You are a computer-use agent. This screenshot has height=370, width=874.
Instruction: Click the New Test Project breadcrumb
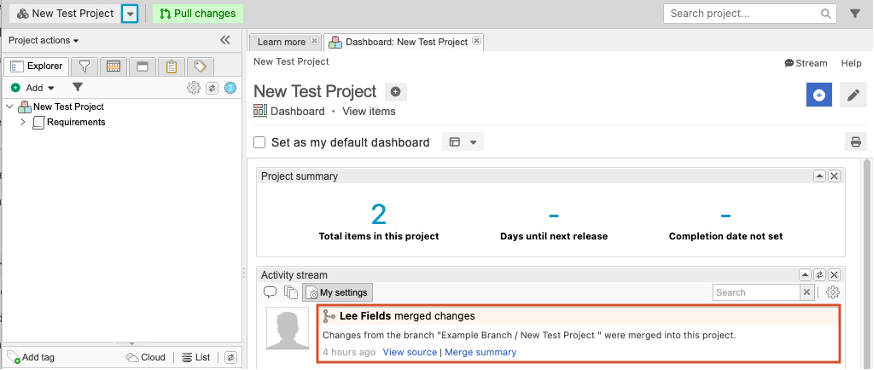coord(291,62)
